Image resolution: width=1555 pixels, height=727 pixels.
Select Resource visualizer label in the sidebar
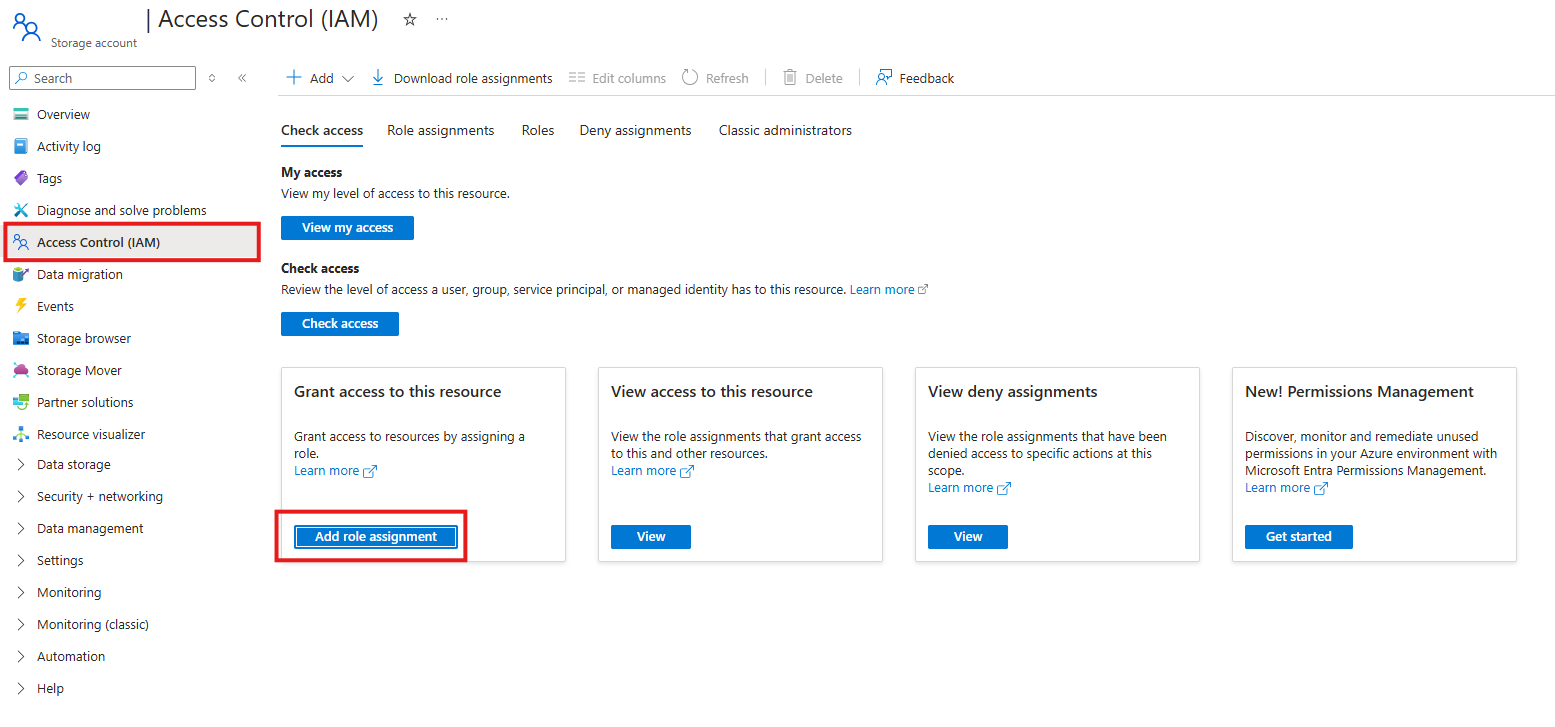point(91,434)
